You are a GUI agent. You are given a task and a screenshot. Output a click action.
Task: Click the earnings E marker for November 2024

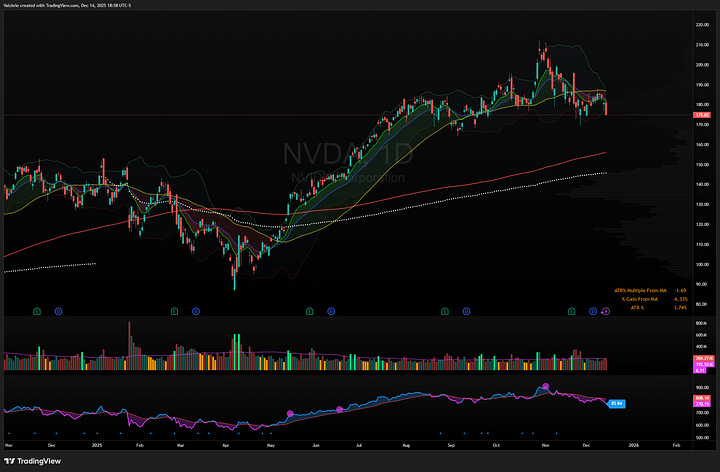(x=37, y=311)
